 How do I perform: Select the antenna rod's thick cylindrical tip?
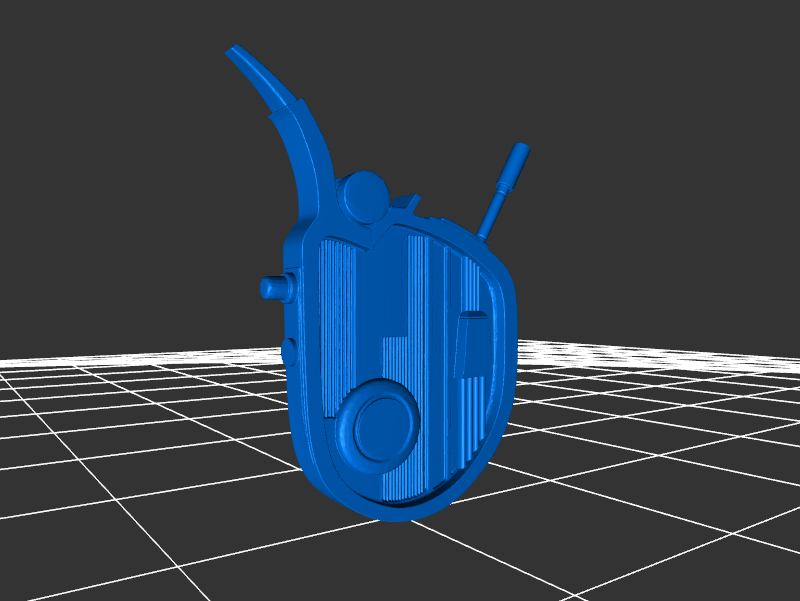coord(517,160)
